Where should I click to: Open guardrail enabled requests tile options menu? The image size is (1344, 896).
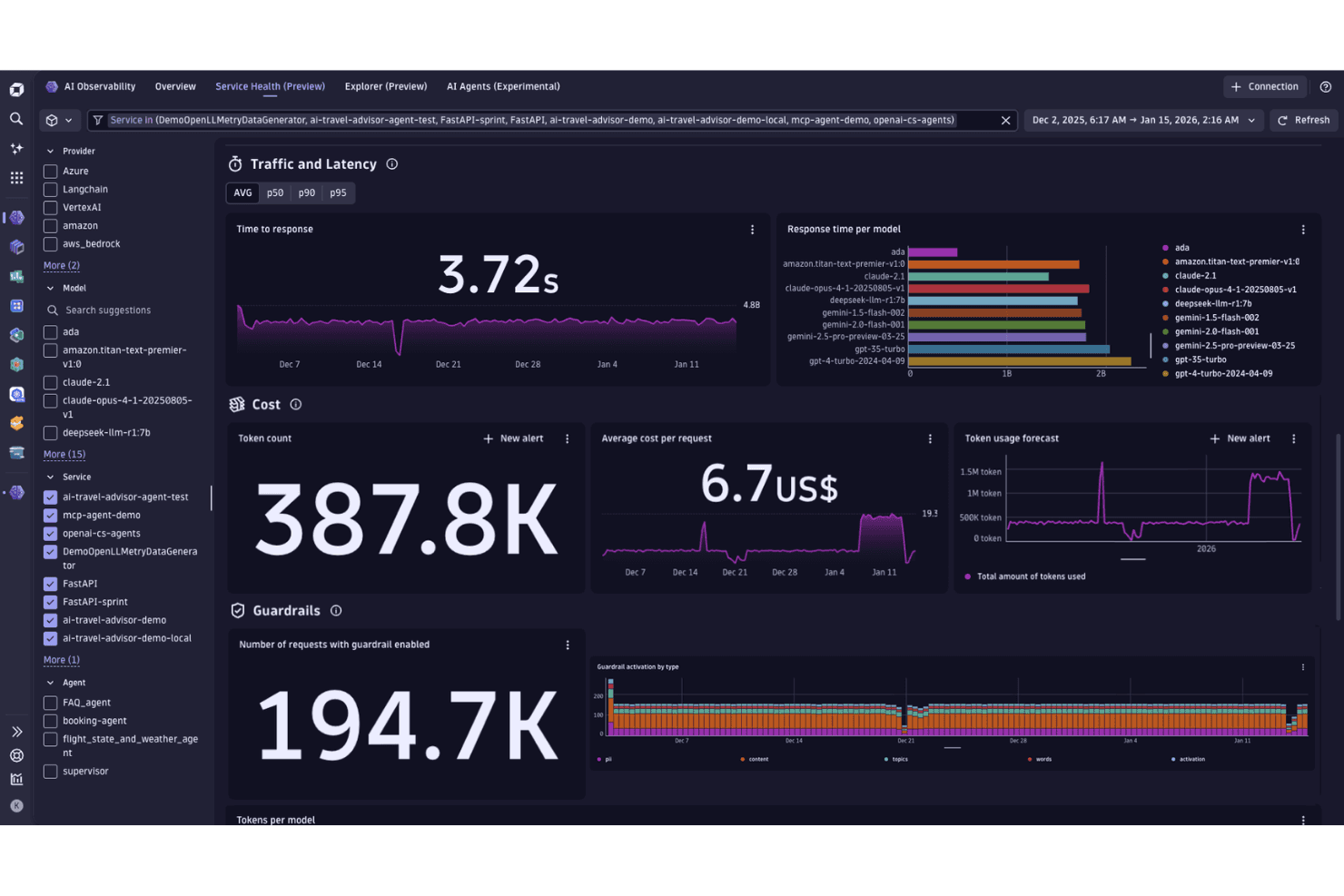click(568, 645)
